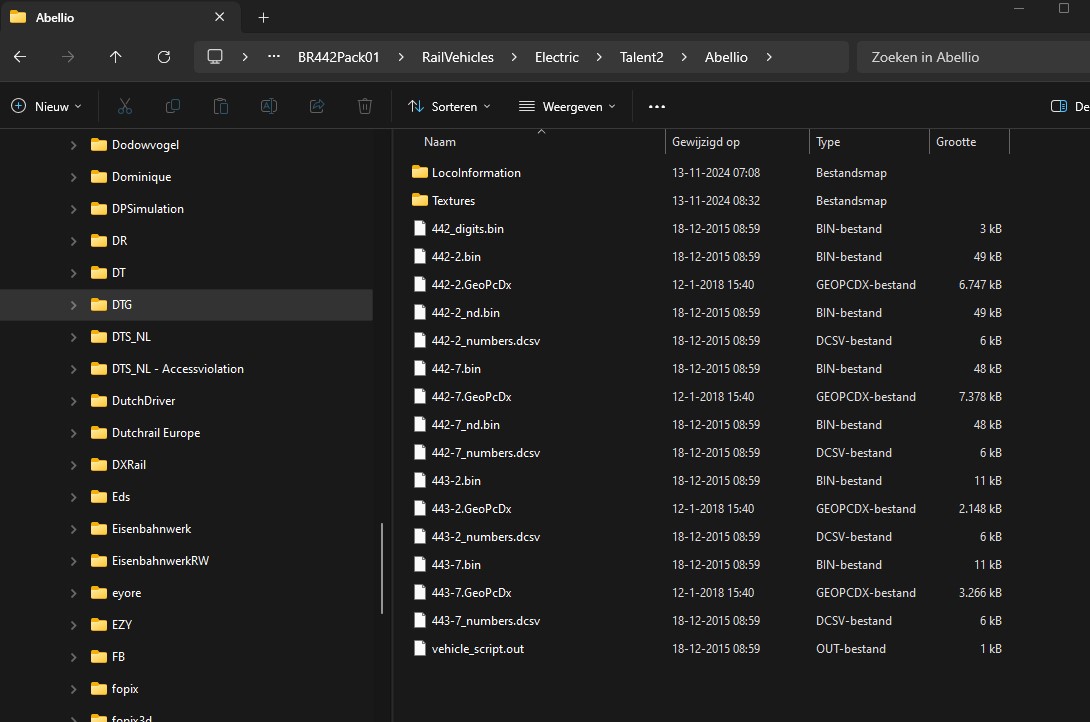The height and width of the screenshot is (722, 1090).
Task: Select the 442_digits.bin file icon
Action: pos(419,229)
